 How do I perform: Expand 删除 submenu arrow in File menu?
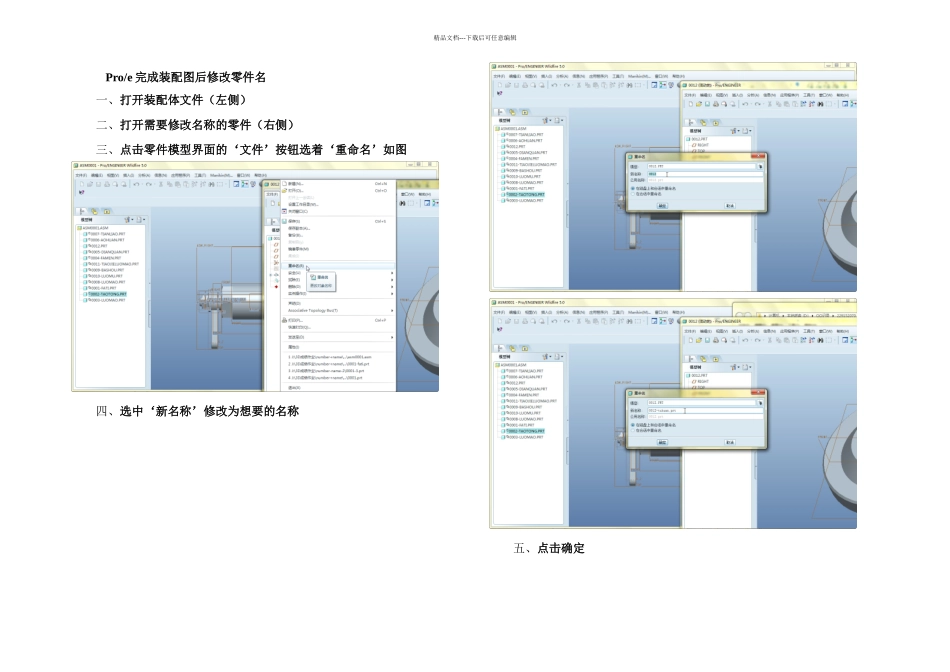pos(392,287)
